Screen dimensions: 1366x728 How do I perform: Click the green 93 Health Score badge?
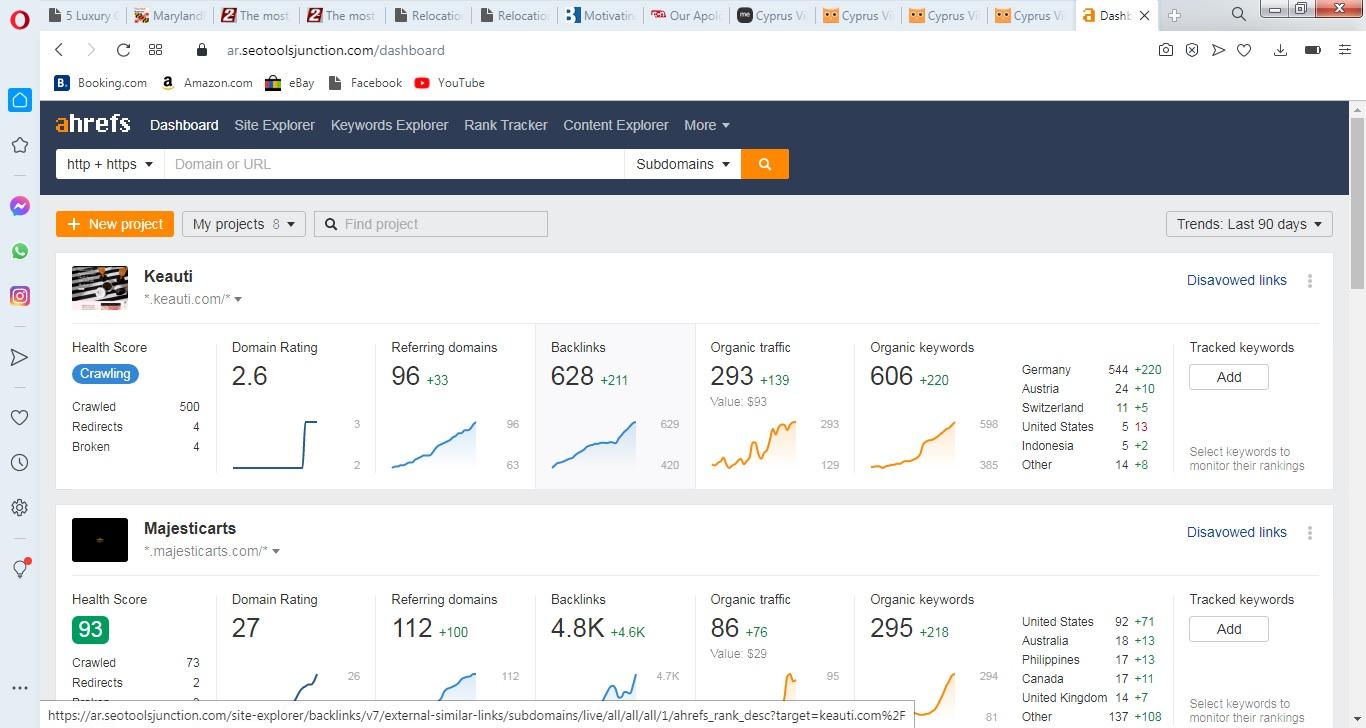point(91,628)
